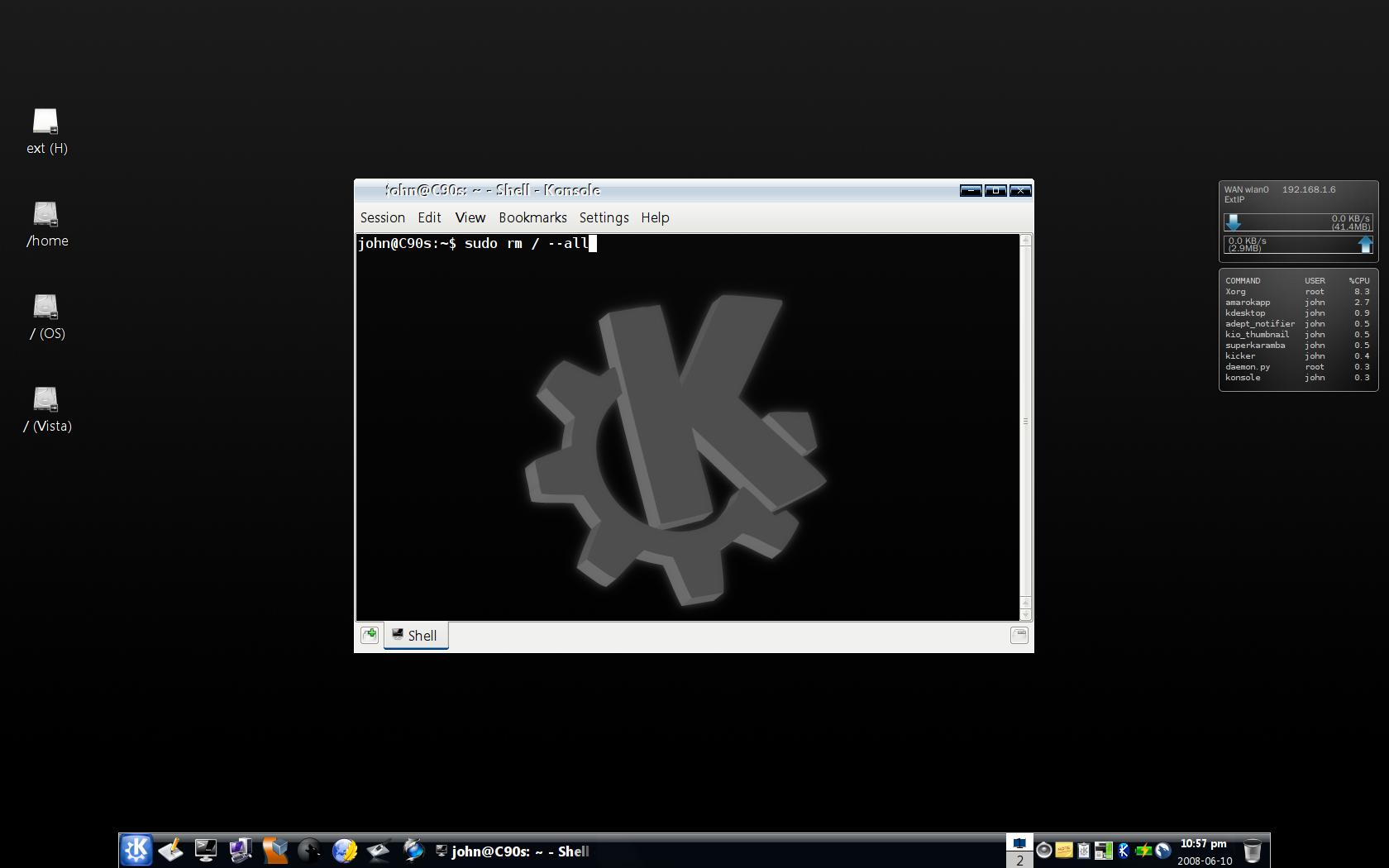Click the USER column header in process monitor

tap(1315, 281)
